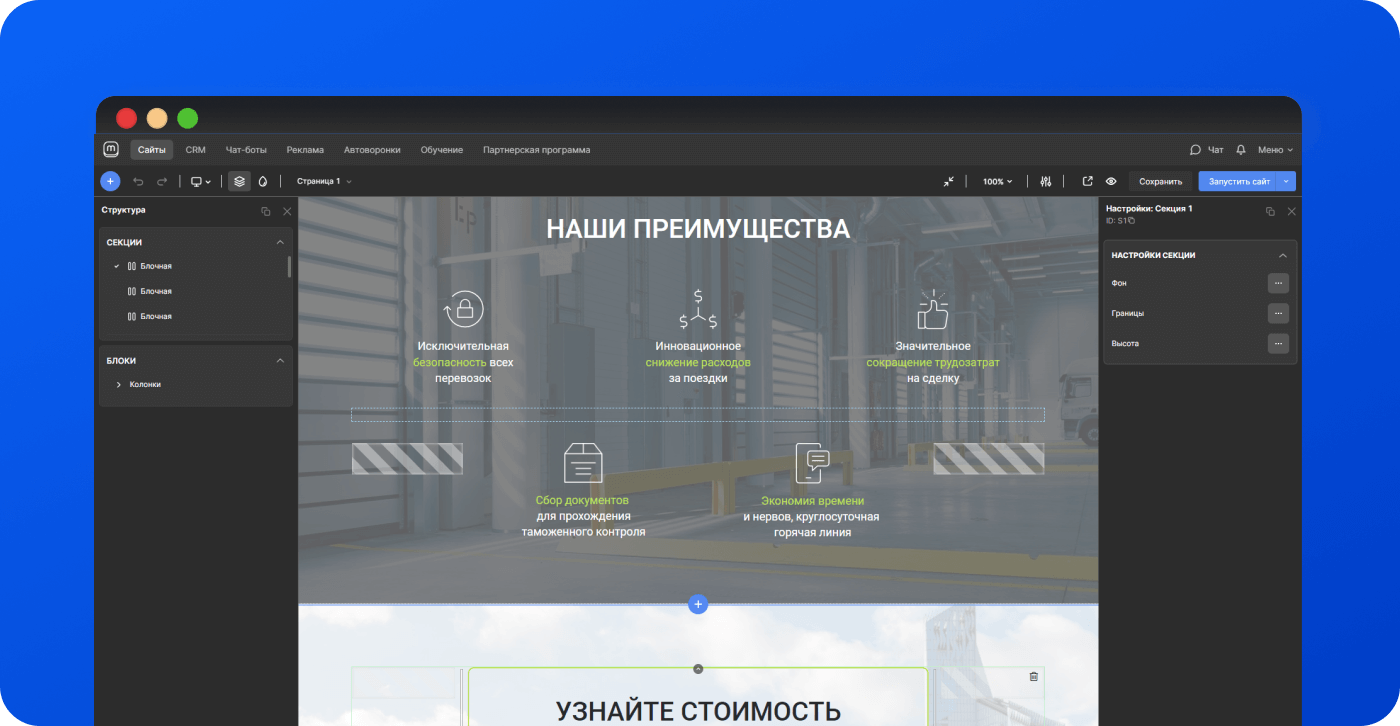Click the blue add element plus button in toolbar
The height and width of the screenshot is (726, 1400).
tap(110, 181)
